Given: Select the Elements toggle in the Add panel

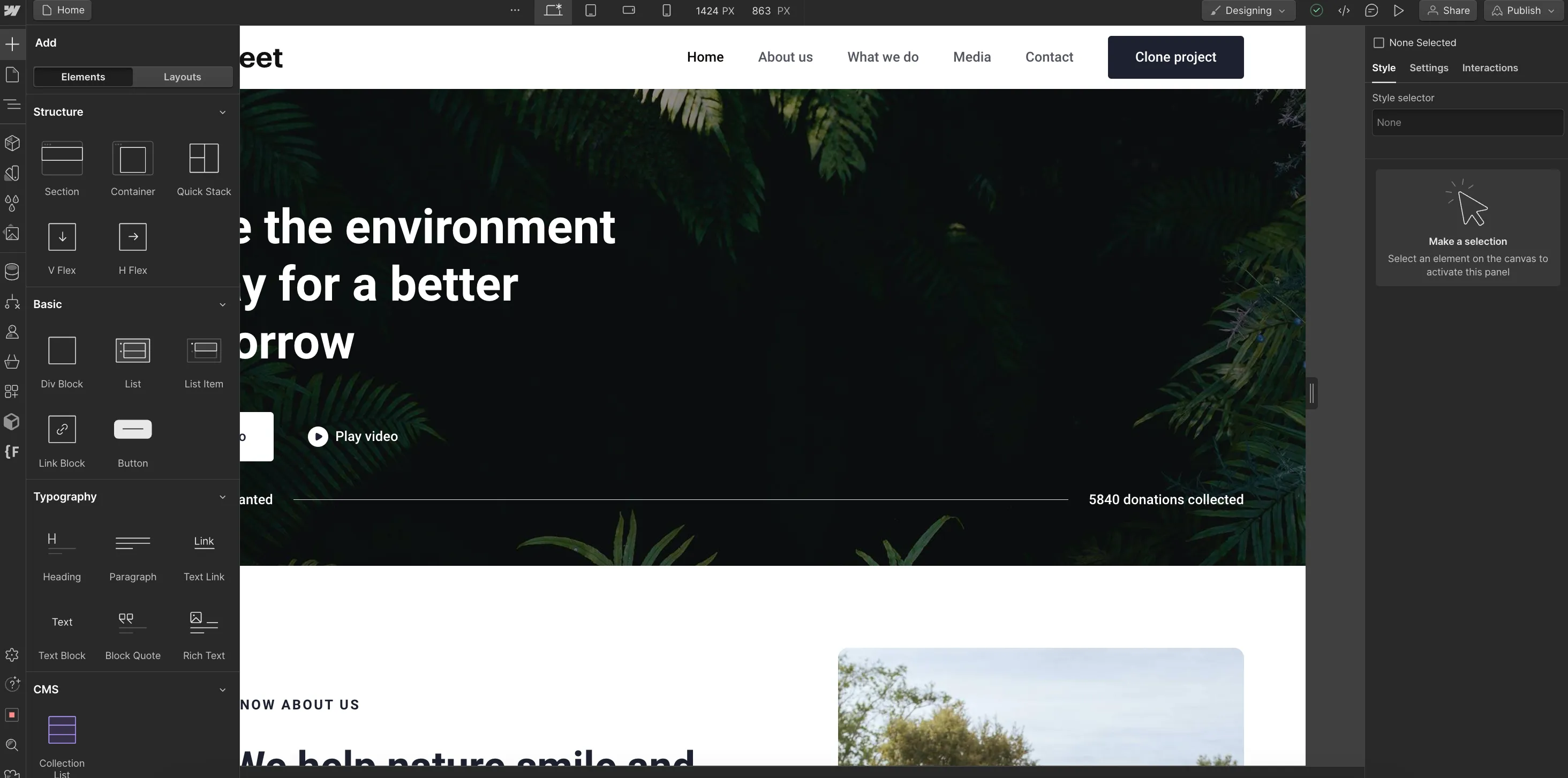Looking at the screenshot, I should click(x=83, y=77).
